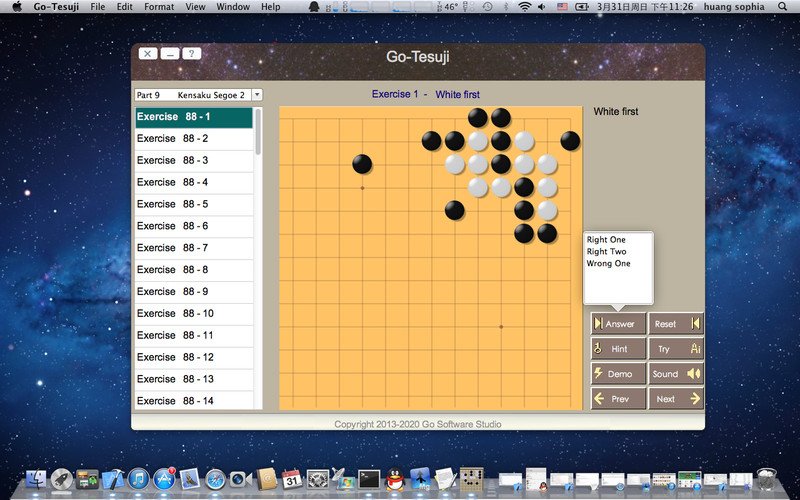The image size is (800, 500).
Task: Select Exercise 88 - 2 in list
Action: (x=194, y=139)
